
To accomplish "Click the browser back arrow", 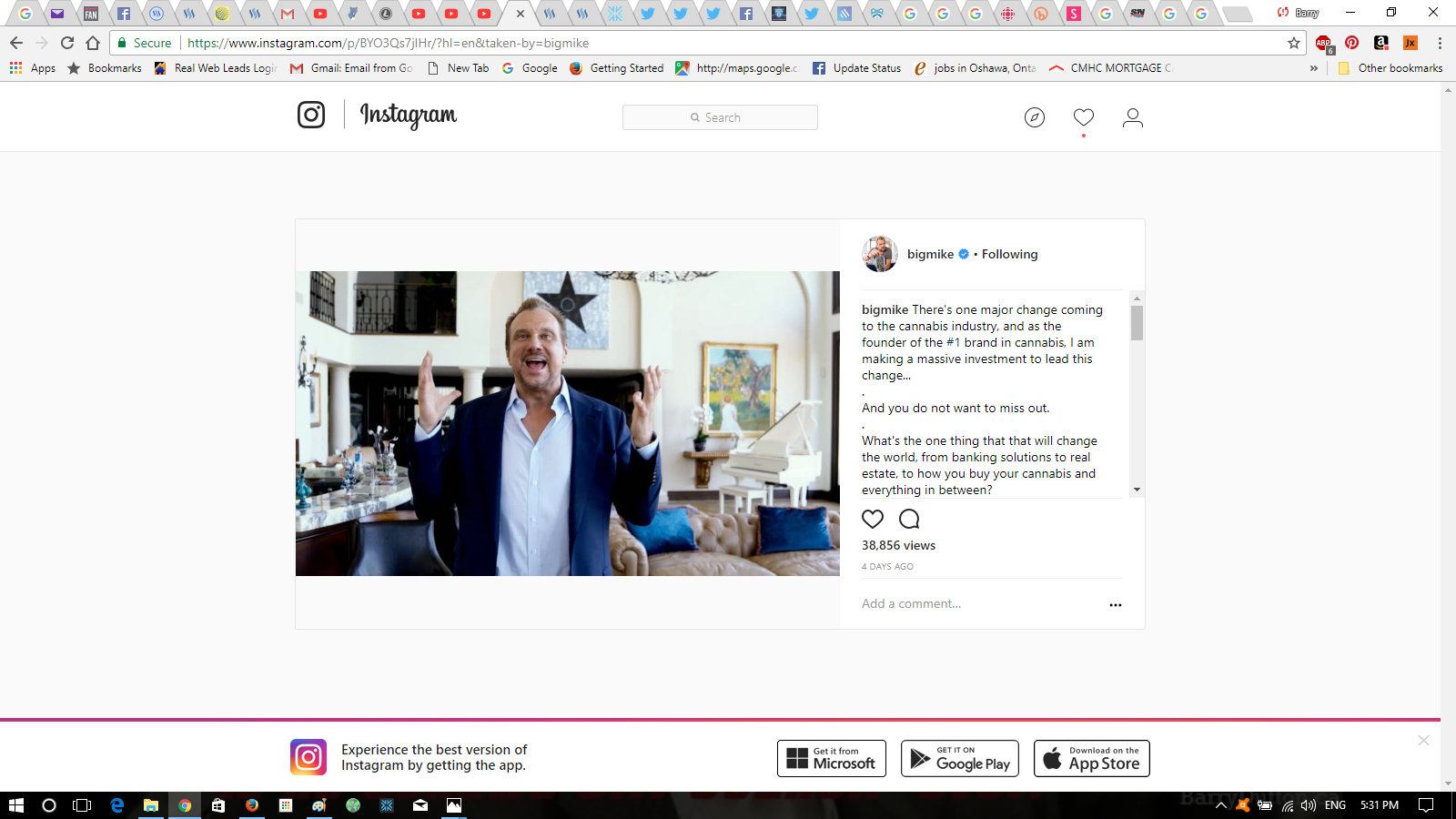I will (x=16, y=43).
